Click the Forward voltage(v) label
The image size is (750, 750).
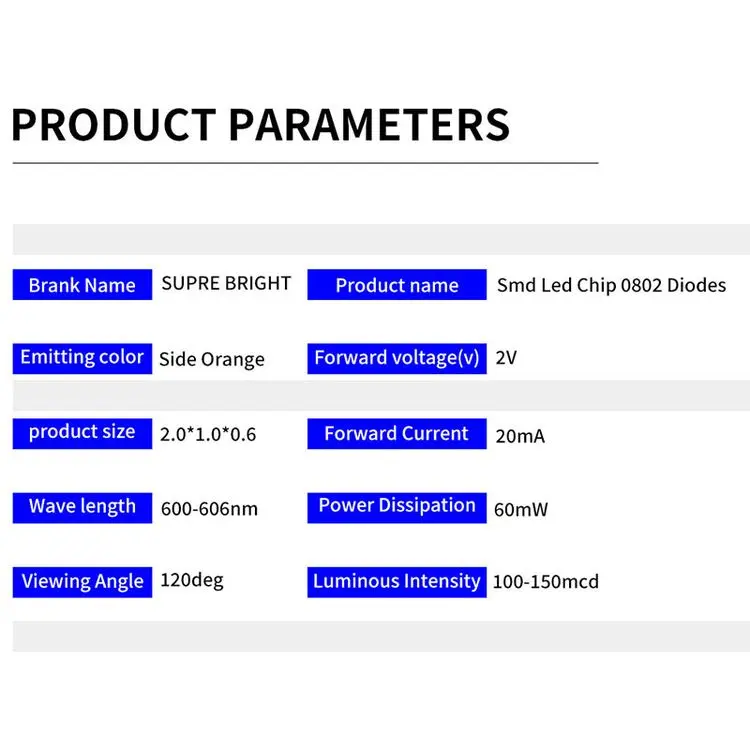pyautogui.click(x=397, y=357)
